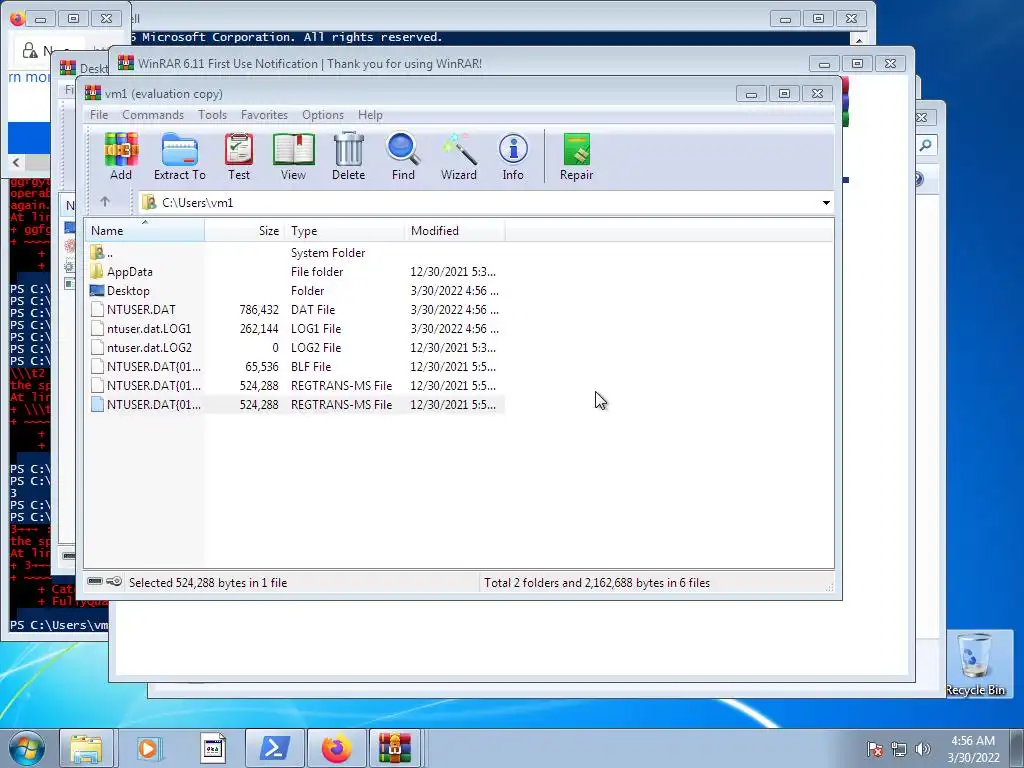Click the Delete trash can icon
The image size is (1024, 768).
click(x=348, y=156)
